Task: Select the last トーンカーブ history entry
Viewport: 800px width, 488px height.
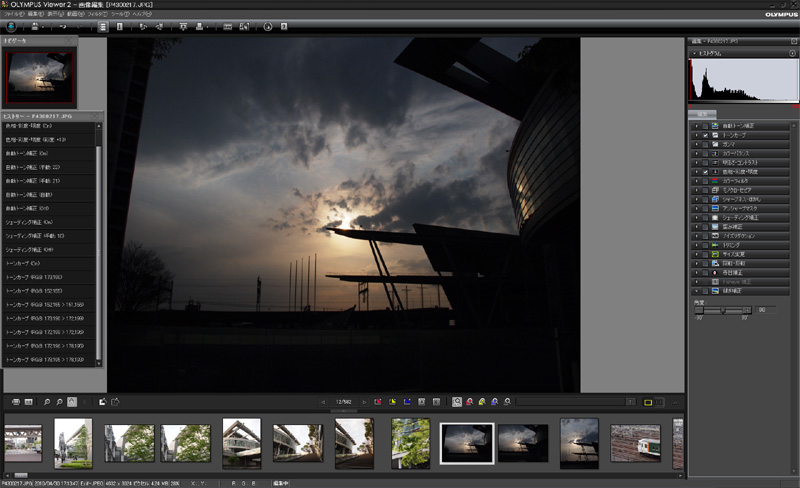Action: click(45, 358)
